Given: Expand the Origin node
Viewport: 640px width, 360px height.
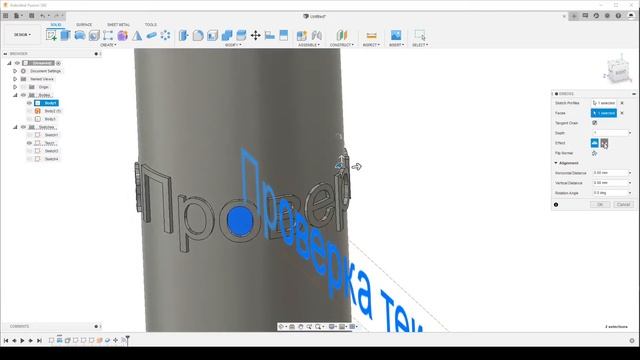Looking at the screenshot, I should 15,87.
